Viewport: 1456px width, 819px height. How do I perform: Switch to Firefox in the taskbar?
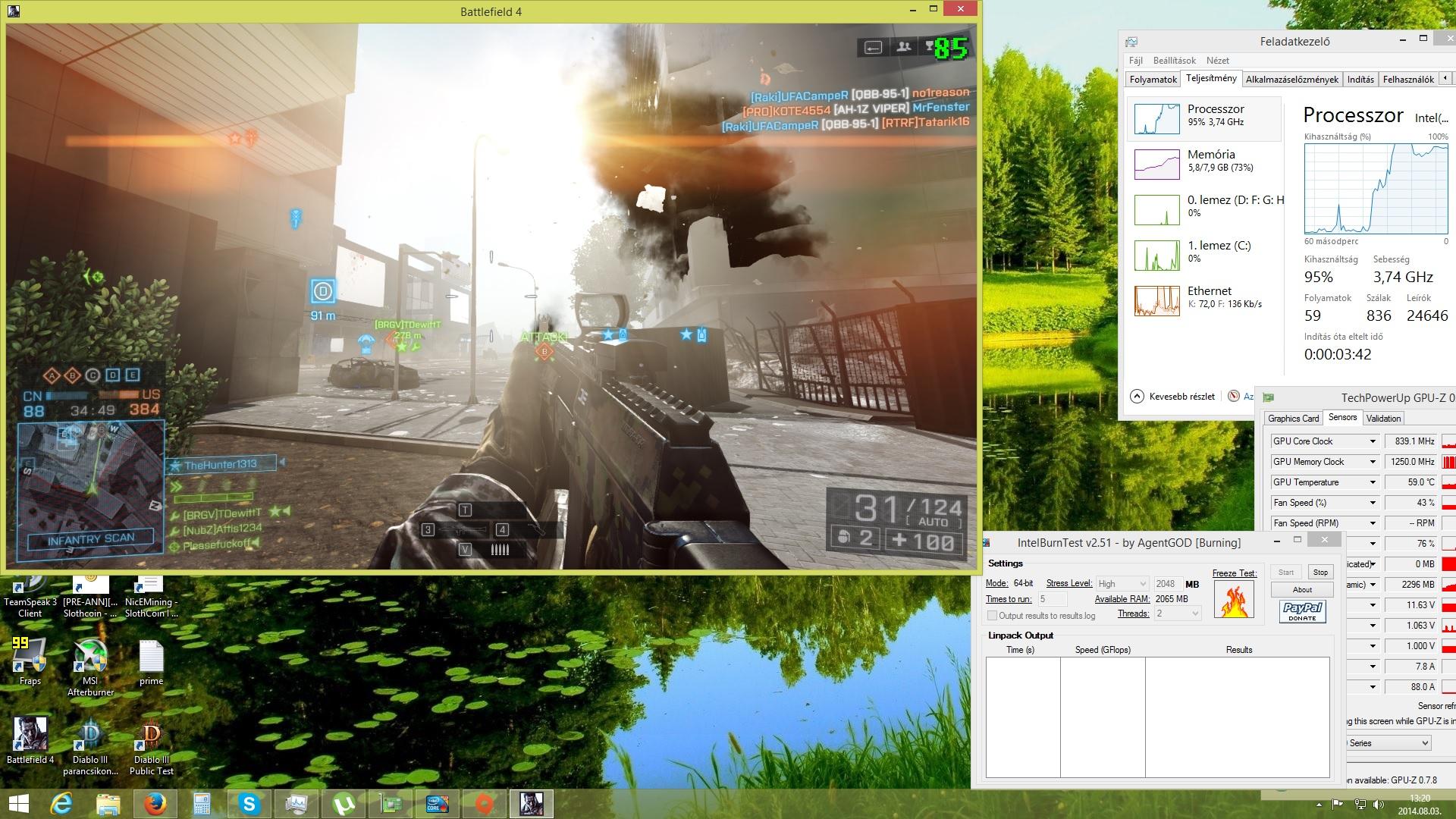(x=155, y=804)
